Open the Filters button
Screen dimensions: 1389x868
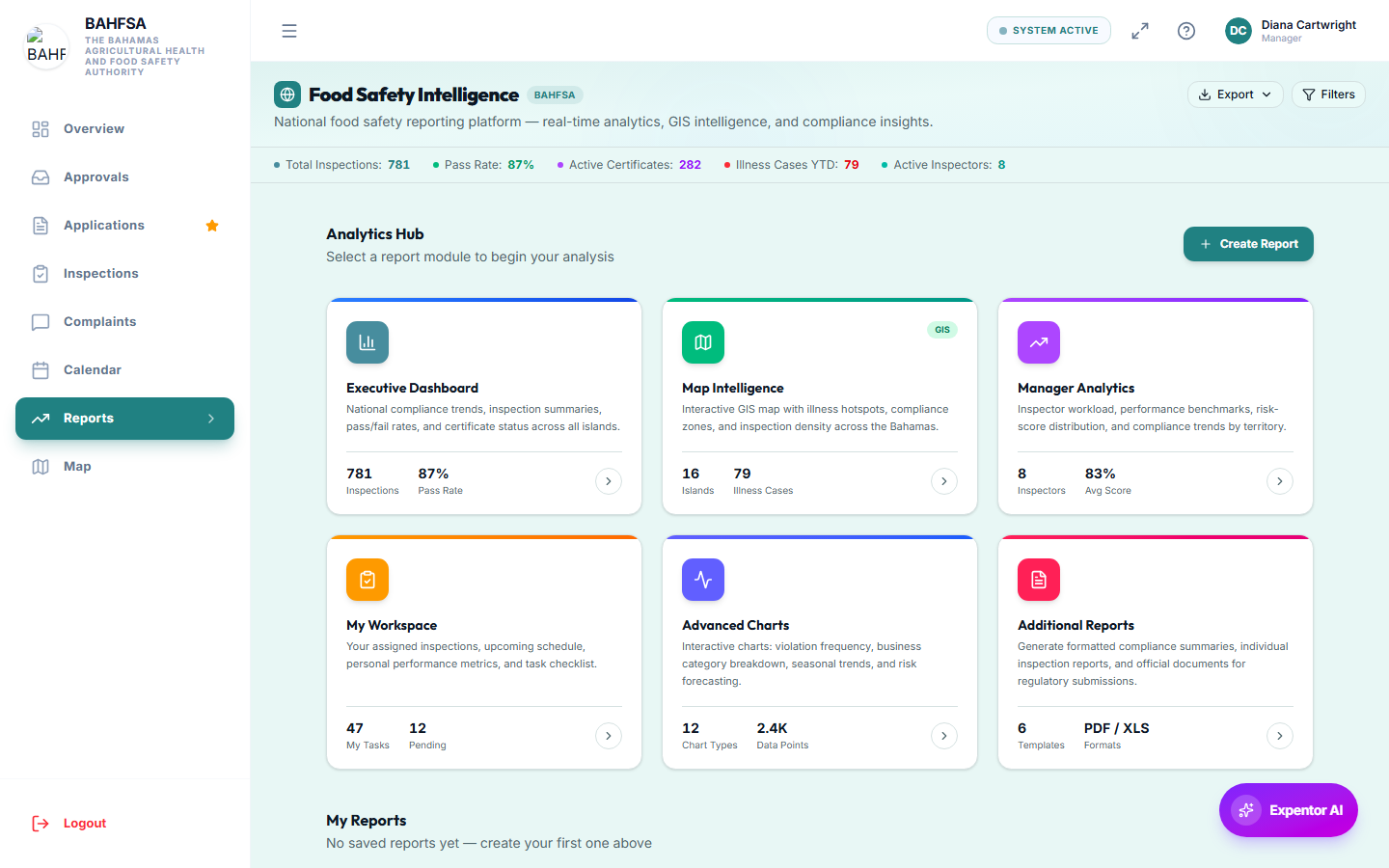1328,95
